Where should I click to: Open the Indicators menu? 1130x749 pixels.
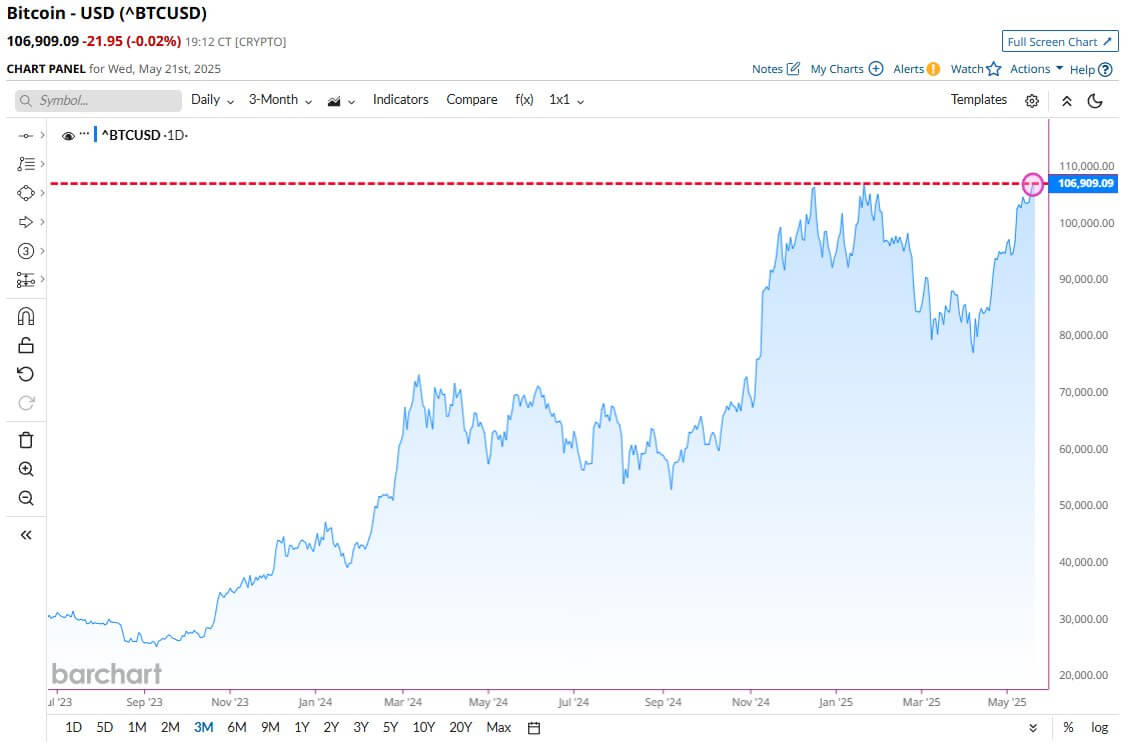pyautogui.click(x=400, y=100)
